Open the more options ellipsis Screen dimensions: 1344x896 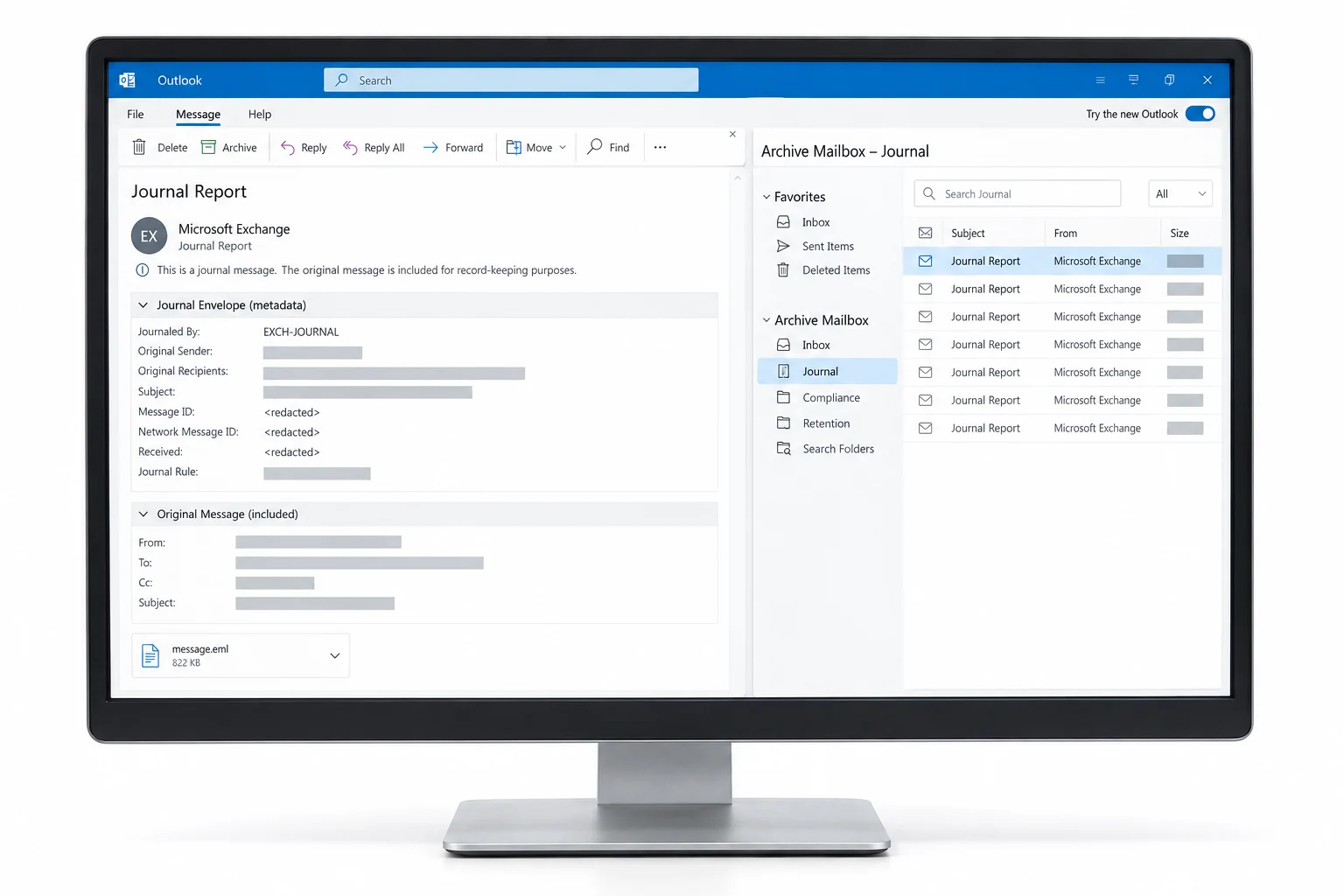pos(660,147)
